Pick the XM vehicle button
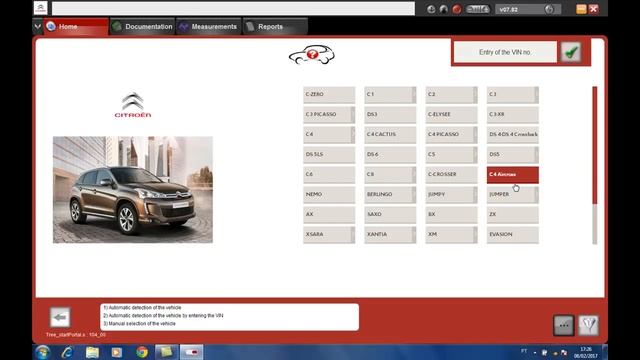This screenshot has height=360, width=640. (x=451, y=234)
